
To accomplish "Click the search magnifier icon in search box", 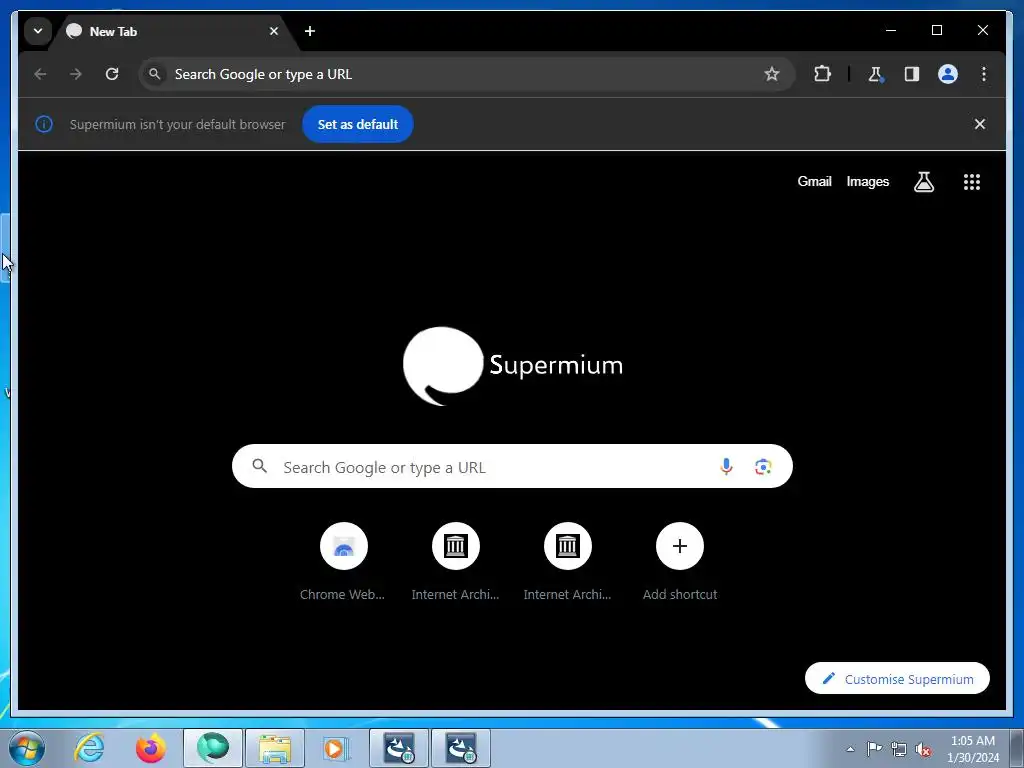I will click(260, 466).
